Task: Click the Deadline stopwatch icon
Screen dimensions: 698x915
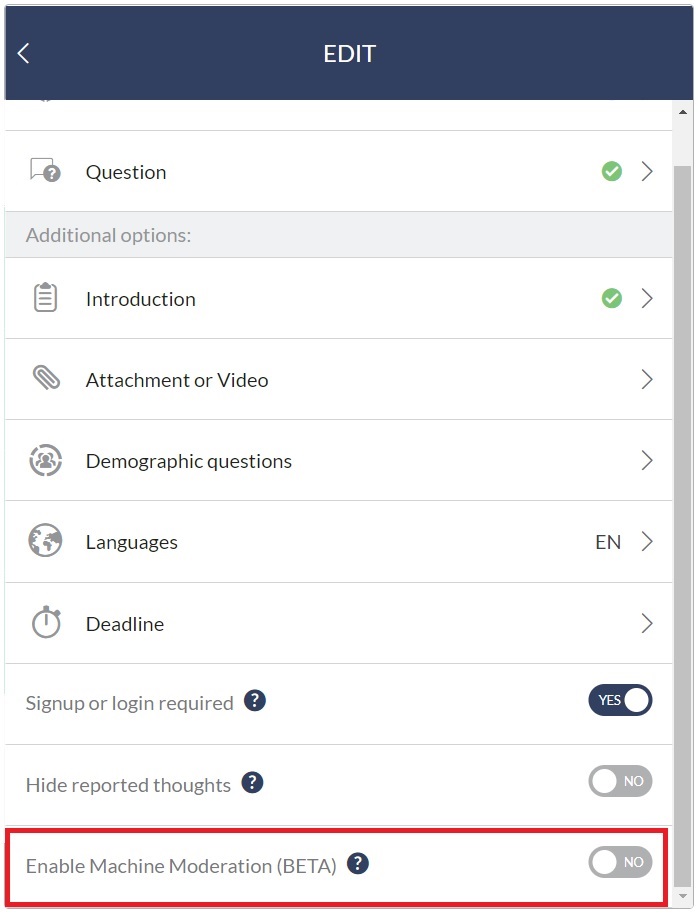Action: pyautogui.click(x=46, y=623)
